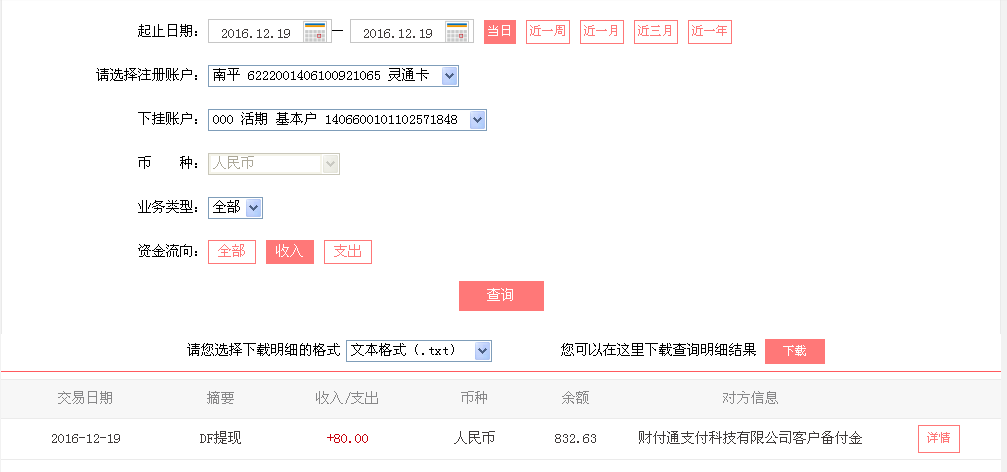Image resolution: width=1007 pixels, height=472 pixels.
Task: Click the 摘要 column header
Action: coord(220,398)
